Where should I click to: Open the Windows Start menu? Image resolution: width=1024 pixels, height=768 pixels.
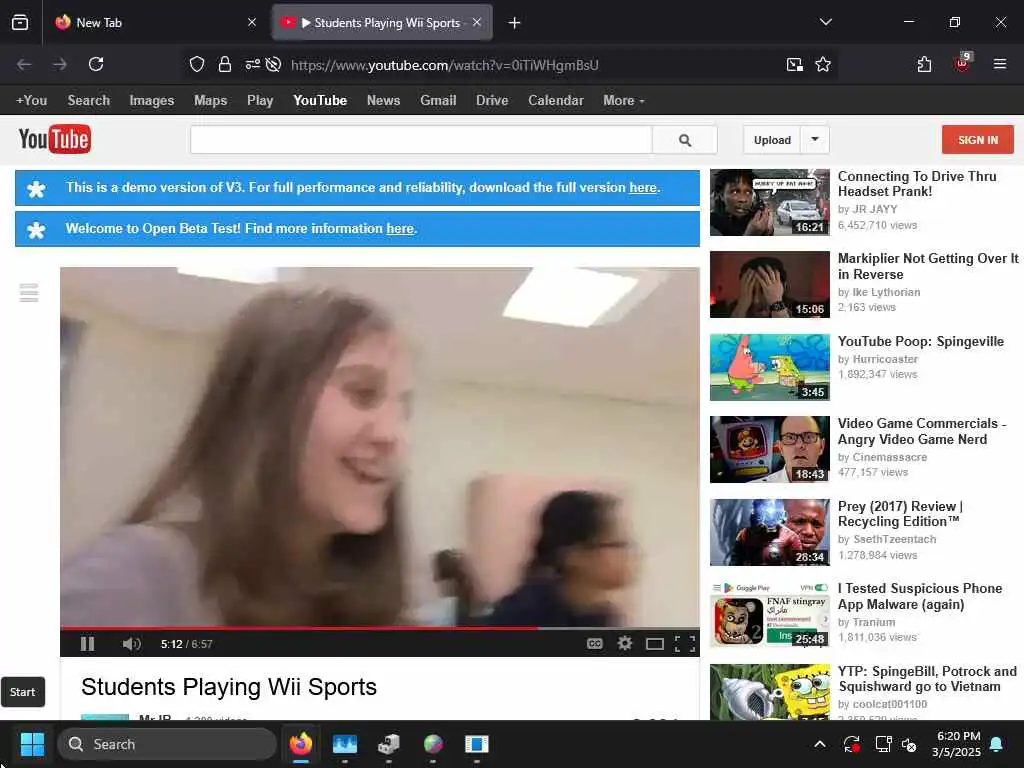pos(32,744)
